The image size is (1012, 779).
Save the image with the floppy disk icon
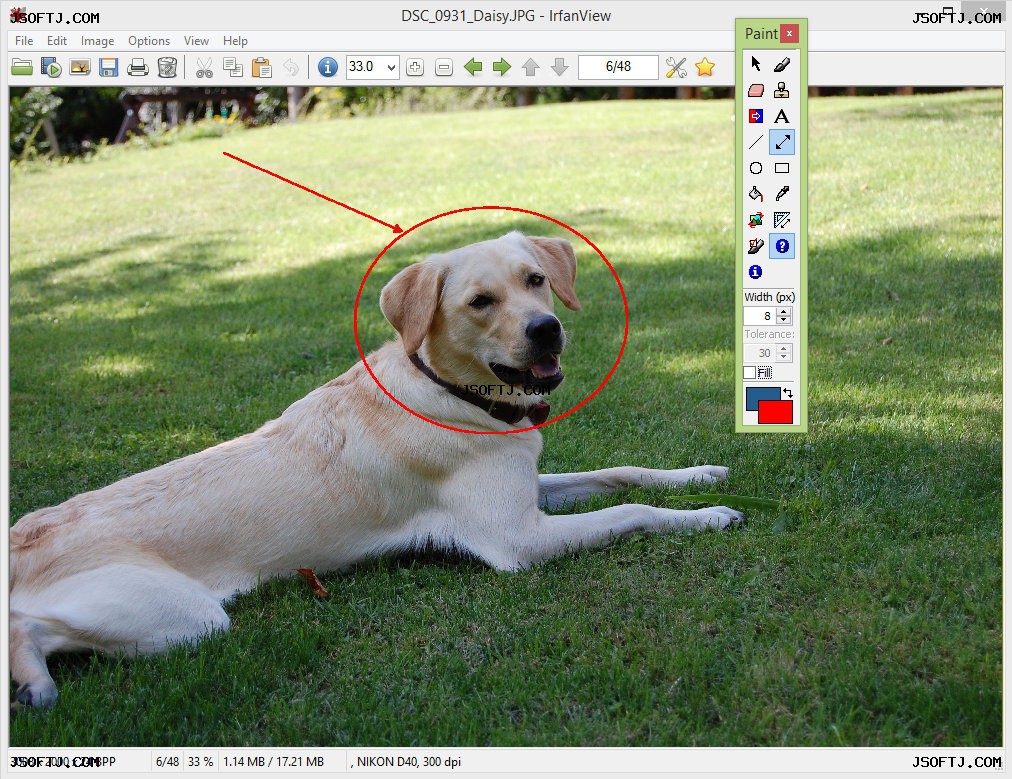pyautogui.click(x=108, y=67)
